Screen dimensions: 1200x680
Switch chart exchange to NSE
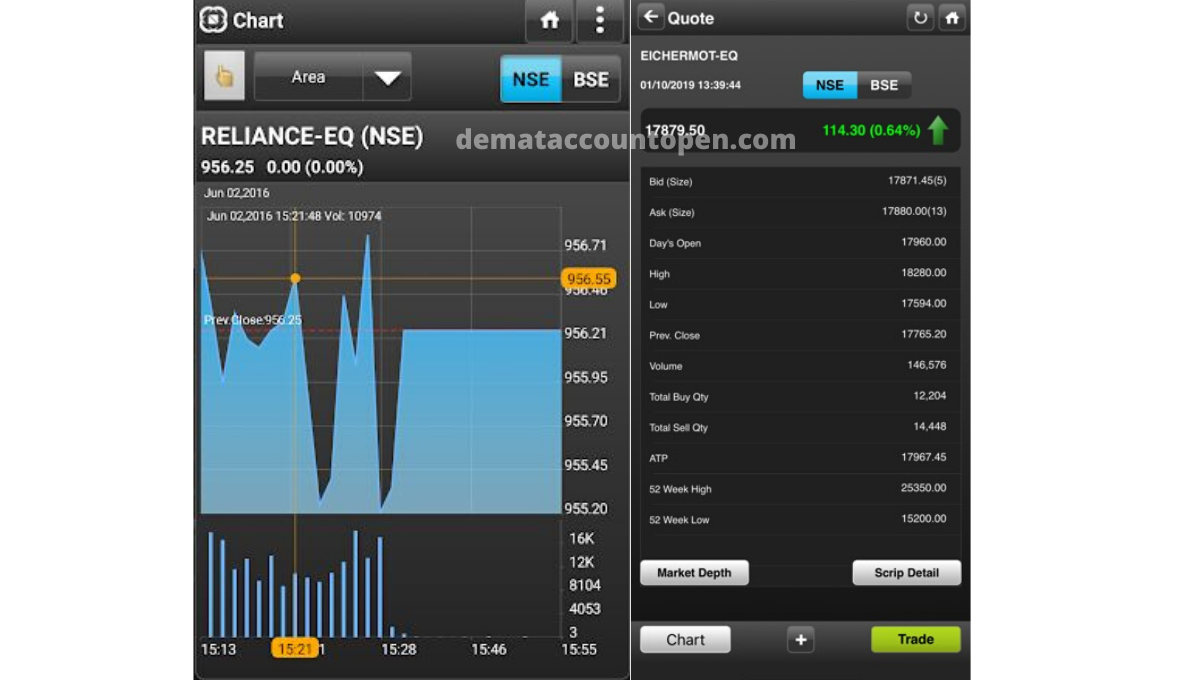click(530, 79)
